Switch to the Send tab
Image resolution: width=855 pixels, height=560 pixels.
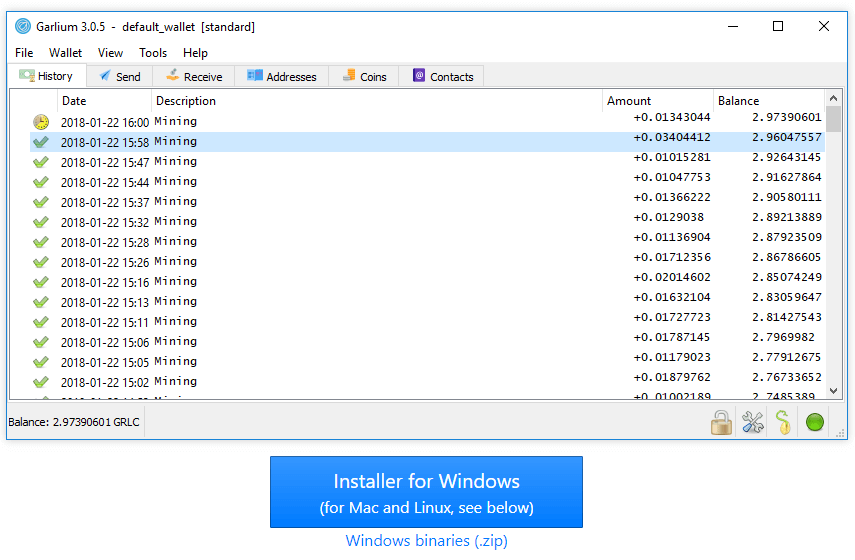(x=119, y=76)
